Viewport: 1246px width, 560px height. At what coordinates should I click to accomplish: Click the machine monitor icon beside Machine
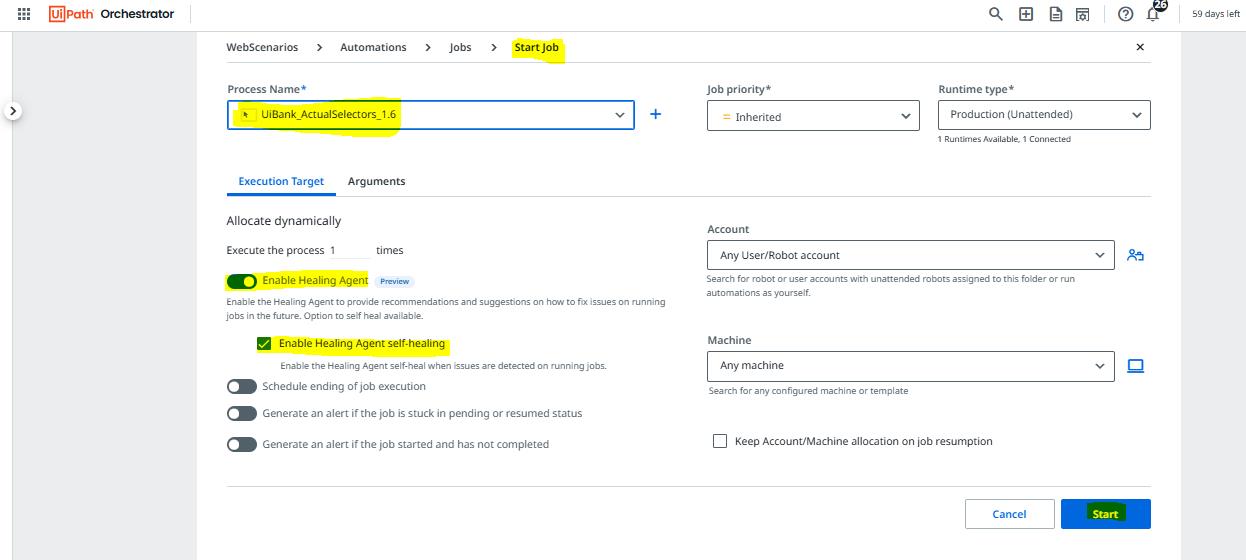click(x=1135, y=366)
